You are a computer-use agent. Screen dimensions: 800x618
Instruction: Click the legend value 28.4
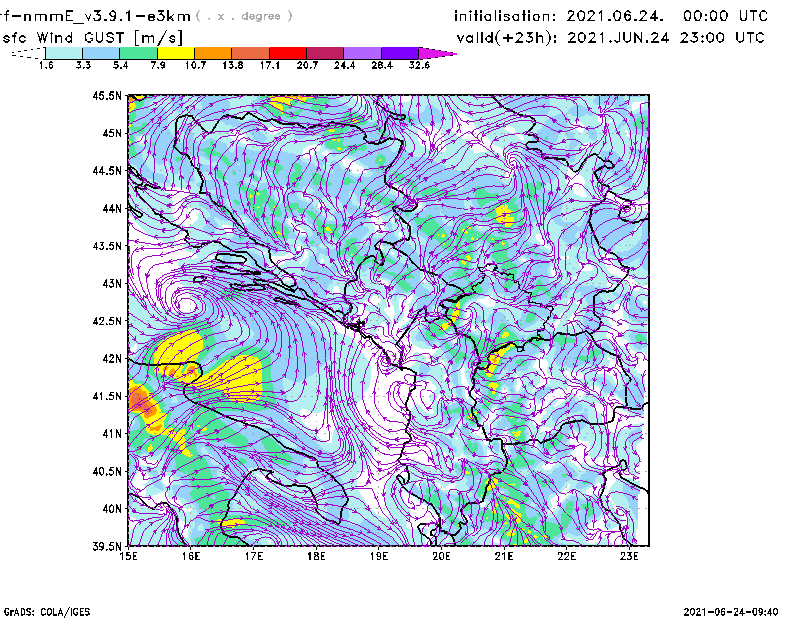pos(382,65)
